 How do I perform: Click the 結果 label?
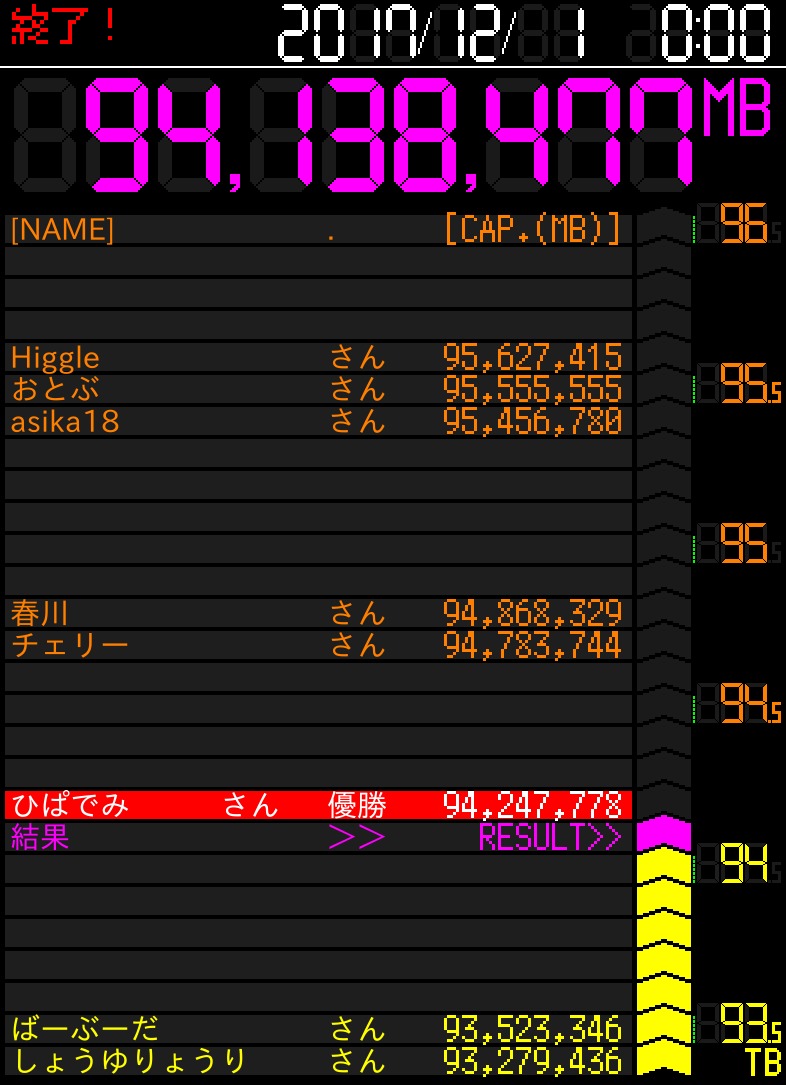[x=40, y=838]
